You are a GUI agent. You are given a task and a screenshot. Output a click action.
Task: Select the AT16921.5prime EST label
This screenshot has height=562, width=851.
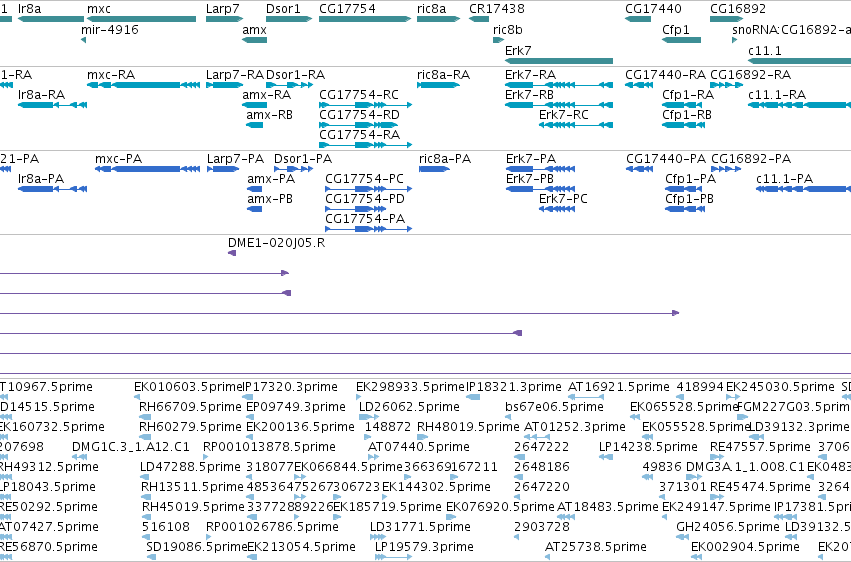click(619, 386)
